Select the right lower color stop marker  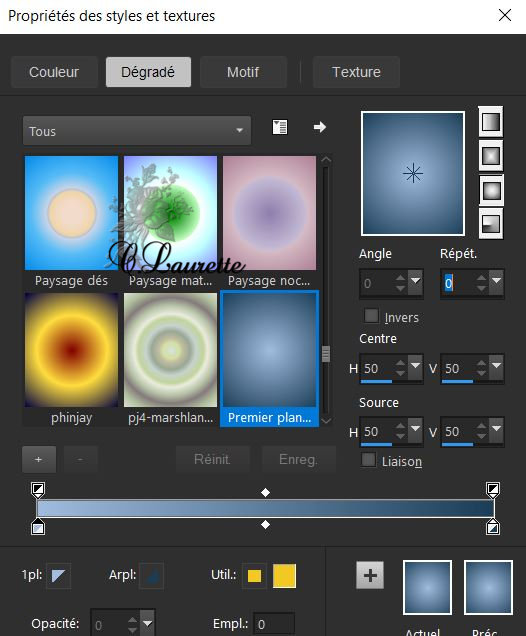click(493, 526)
